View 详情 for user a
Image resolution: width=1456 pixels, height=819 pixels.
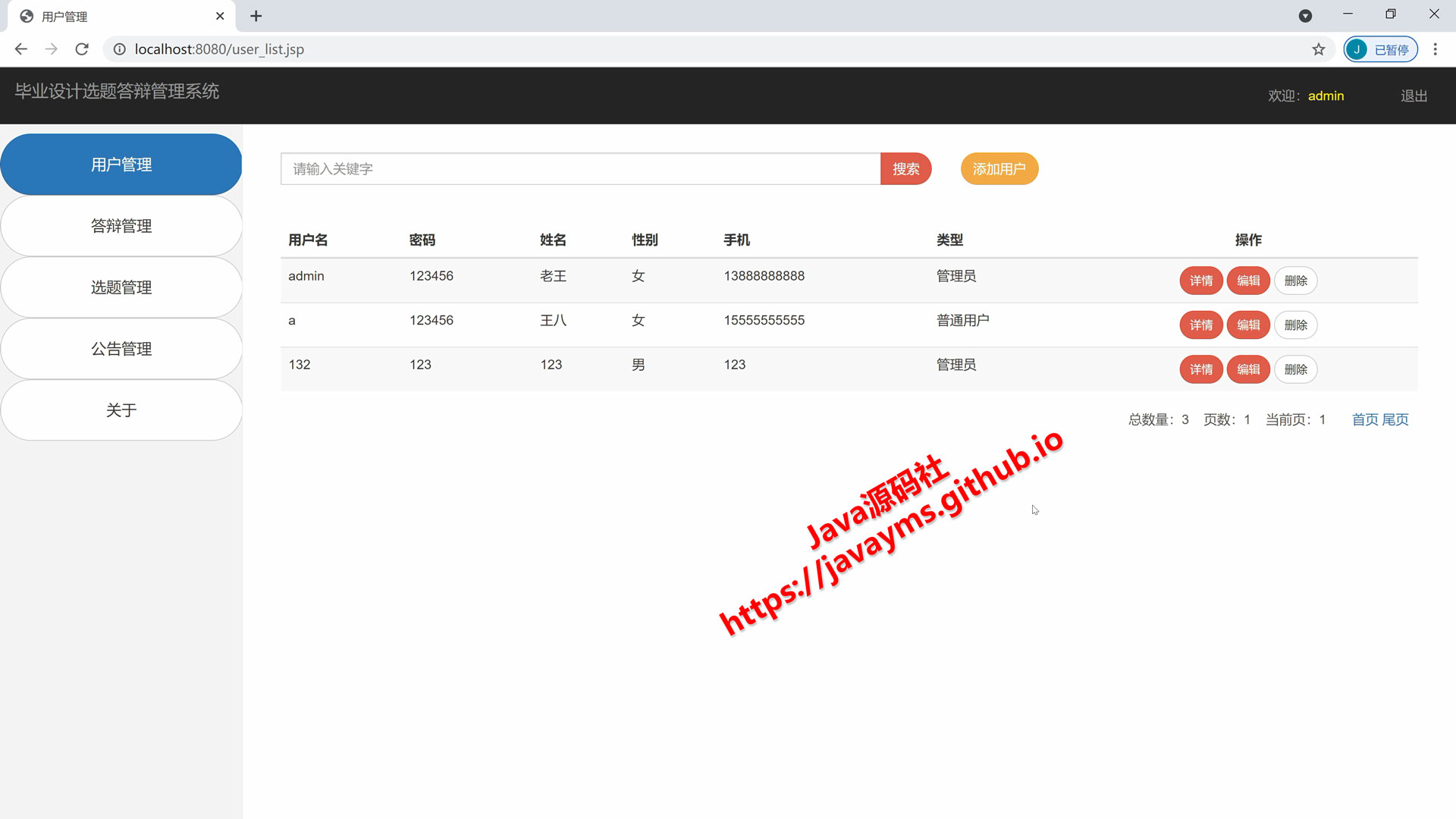tap(1201, 325)
